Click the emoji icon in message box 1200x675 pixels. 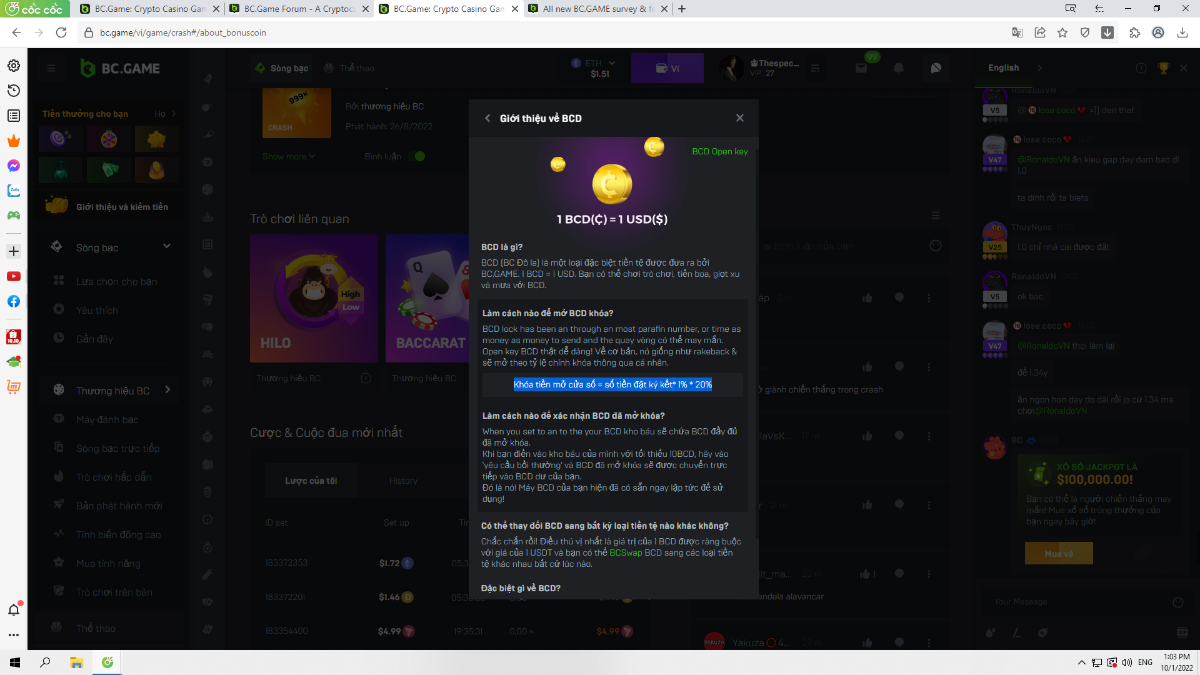(x=989, y=632)
